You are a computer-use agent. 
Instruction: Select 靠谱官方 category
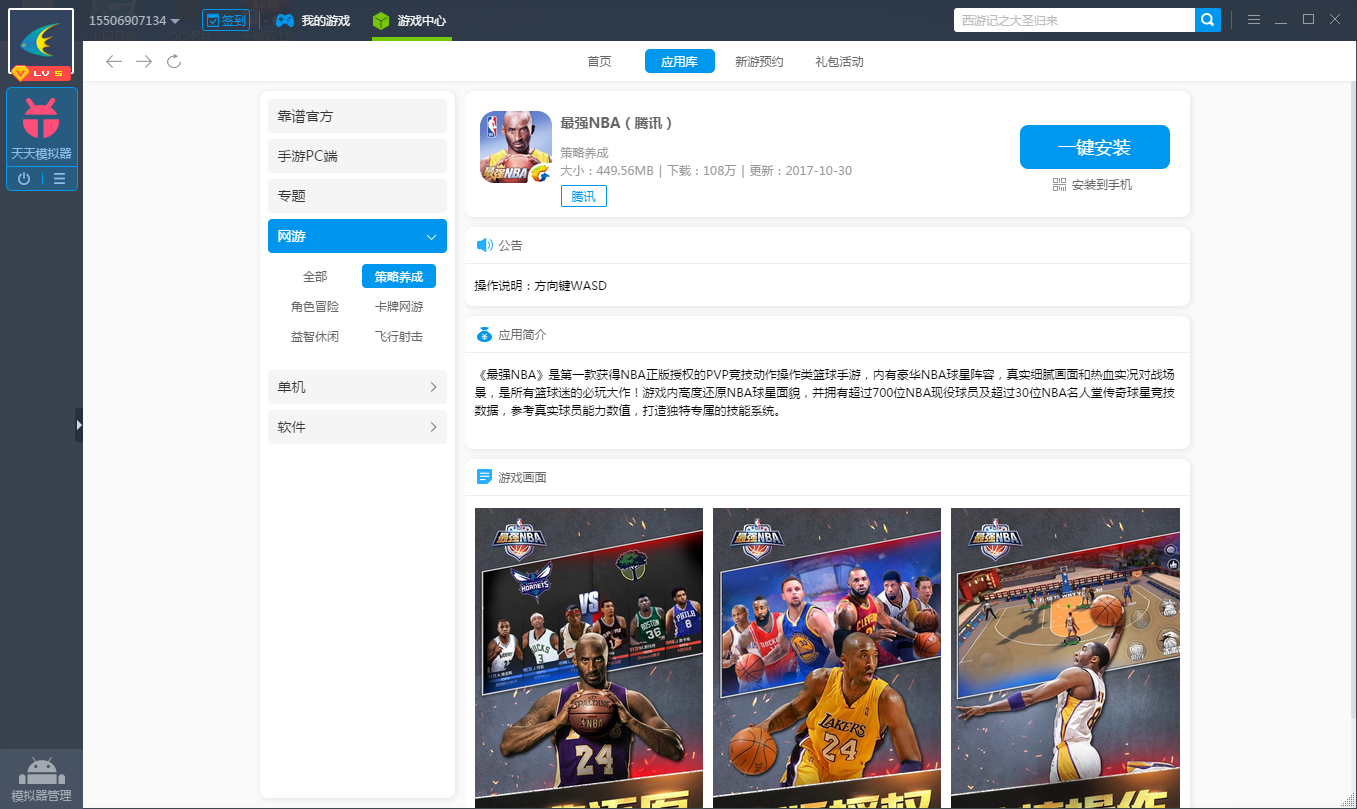[x=357, y=116]
